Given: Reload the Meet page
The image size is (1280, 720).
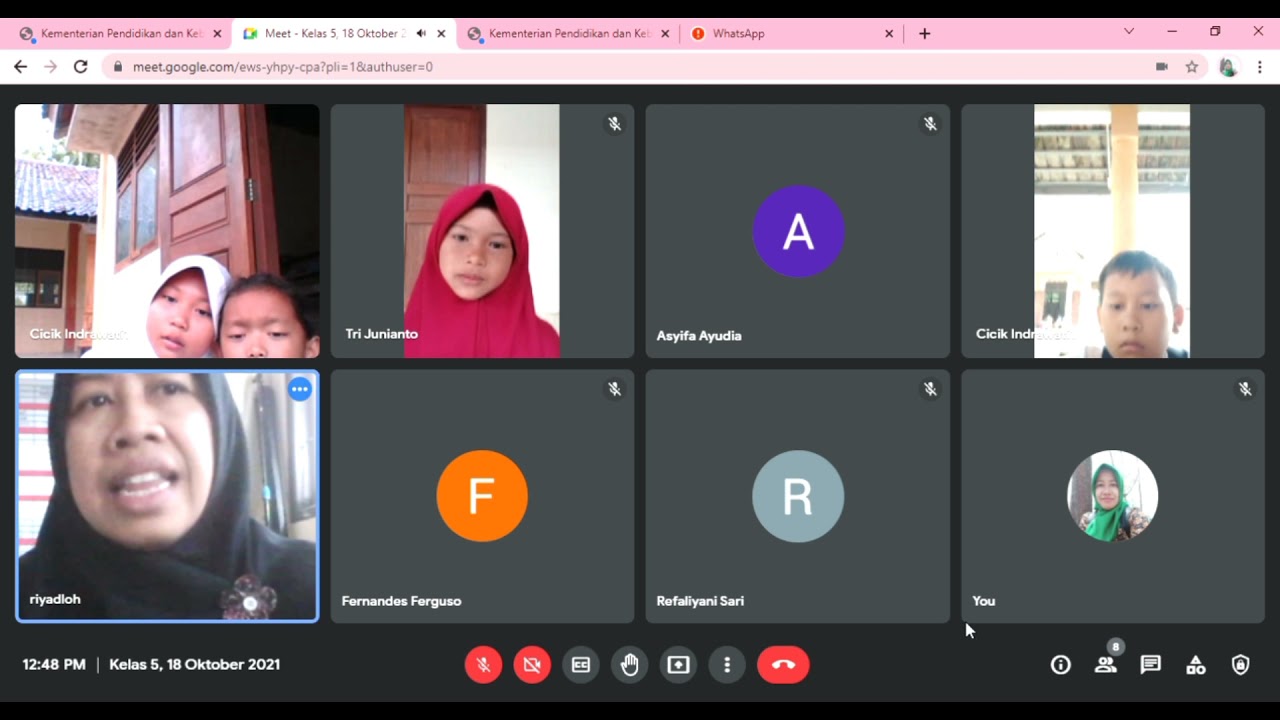Looking at the screenshot, I should (81, 67).
